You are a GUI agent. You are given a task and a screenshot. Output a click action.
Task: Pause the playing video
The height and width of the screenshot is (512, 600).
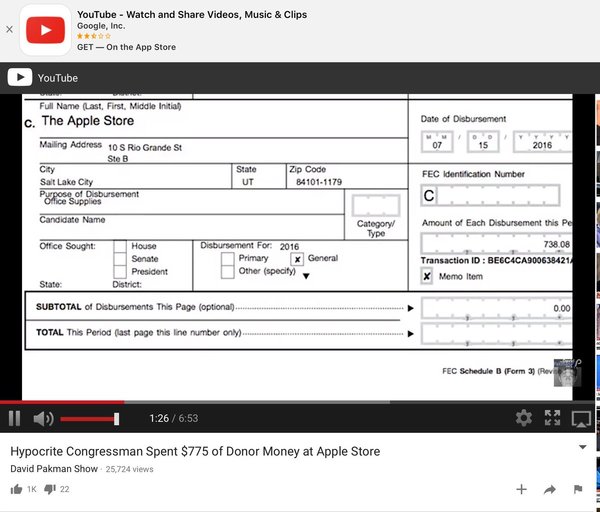[15, 418]
